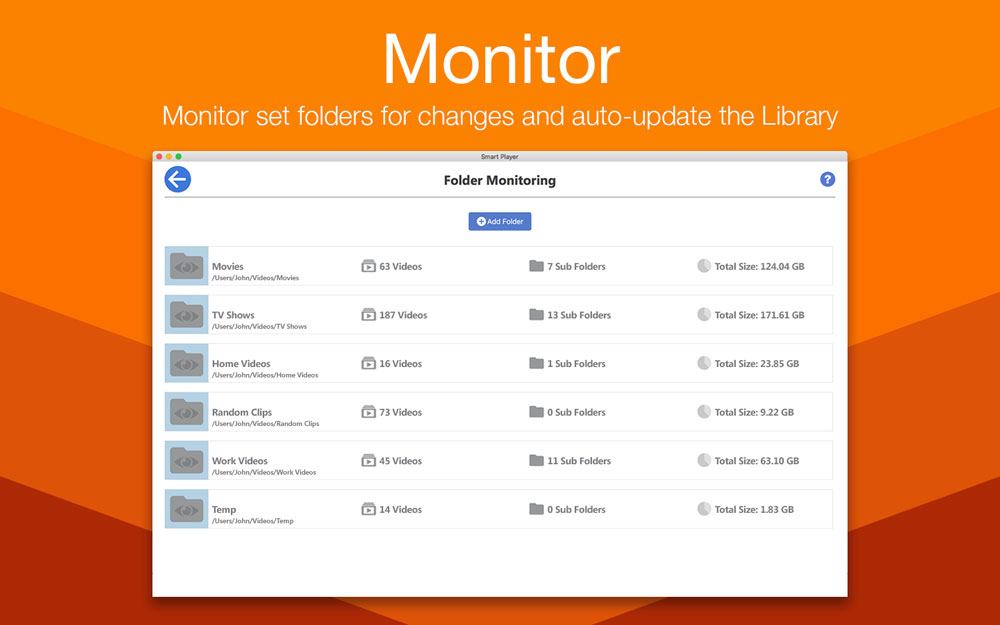
Task: Select the Movies folder name
Action: click(x=228, y=267)
